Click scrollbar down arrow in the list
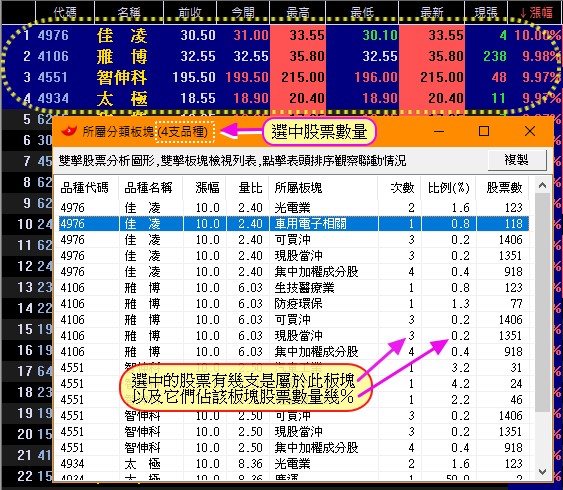Viewport: 563px width, 490px height. [x=543, y=471]
